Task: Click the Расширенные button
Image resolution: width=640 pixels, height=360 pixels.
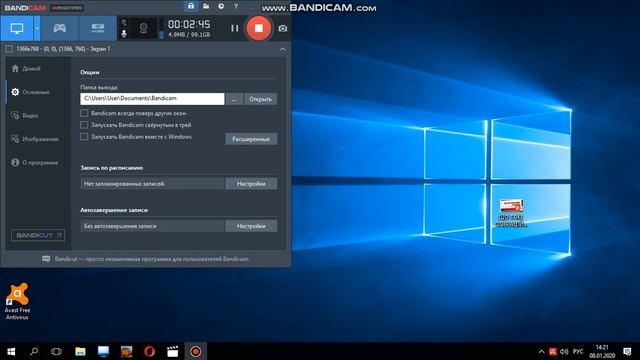Action: click(x=251, y=139)
